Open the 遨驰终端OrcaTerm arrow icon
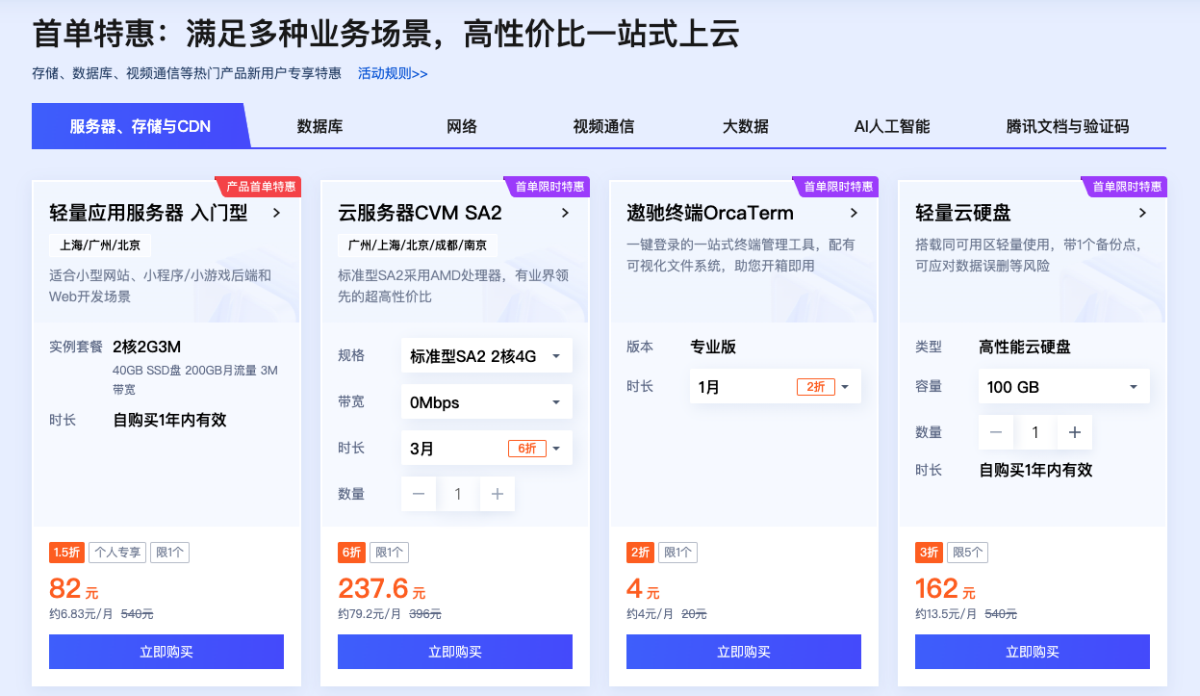 [x=854, y=212]
